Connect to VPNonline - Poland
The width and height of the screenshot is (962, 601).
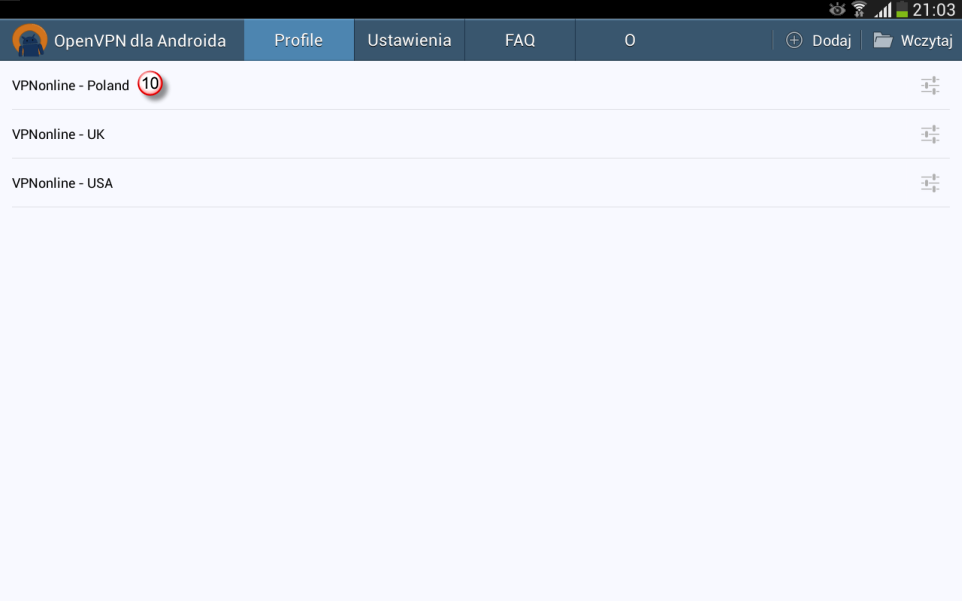tap(71, 85)
